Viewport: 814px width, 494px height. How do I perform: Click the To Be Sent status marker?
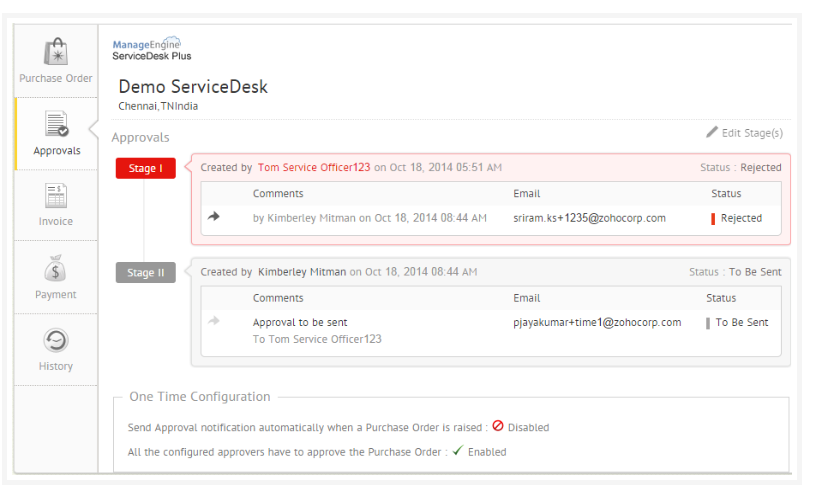click(x=708, y=323)
